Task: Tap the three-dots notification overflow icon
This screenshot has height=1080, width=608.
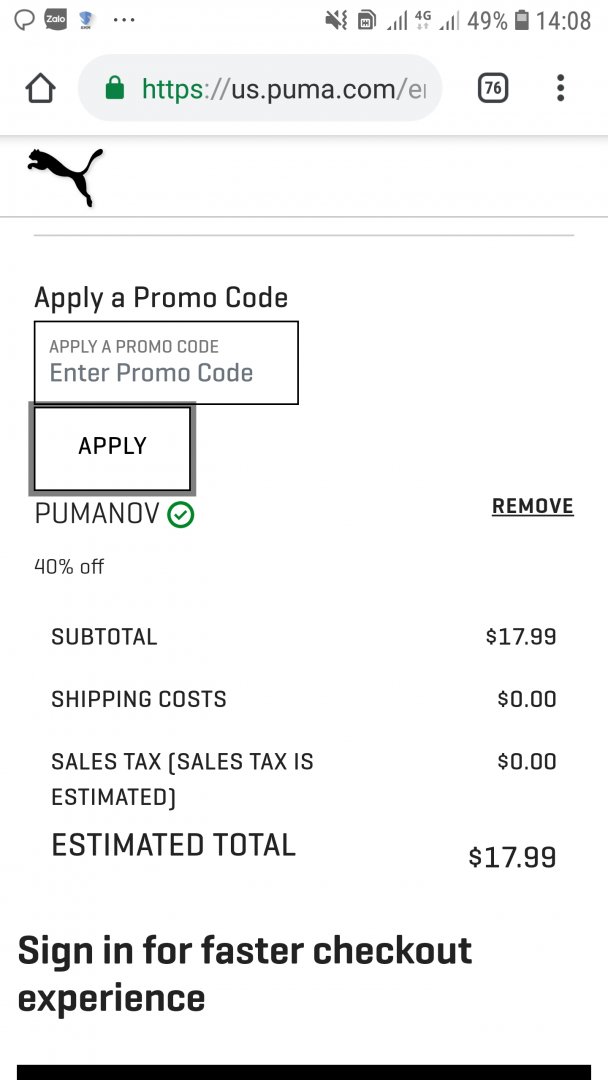Action: (x=124, y=20)
